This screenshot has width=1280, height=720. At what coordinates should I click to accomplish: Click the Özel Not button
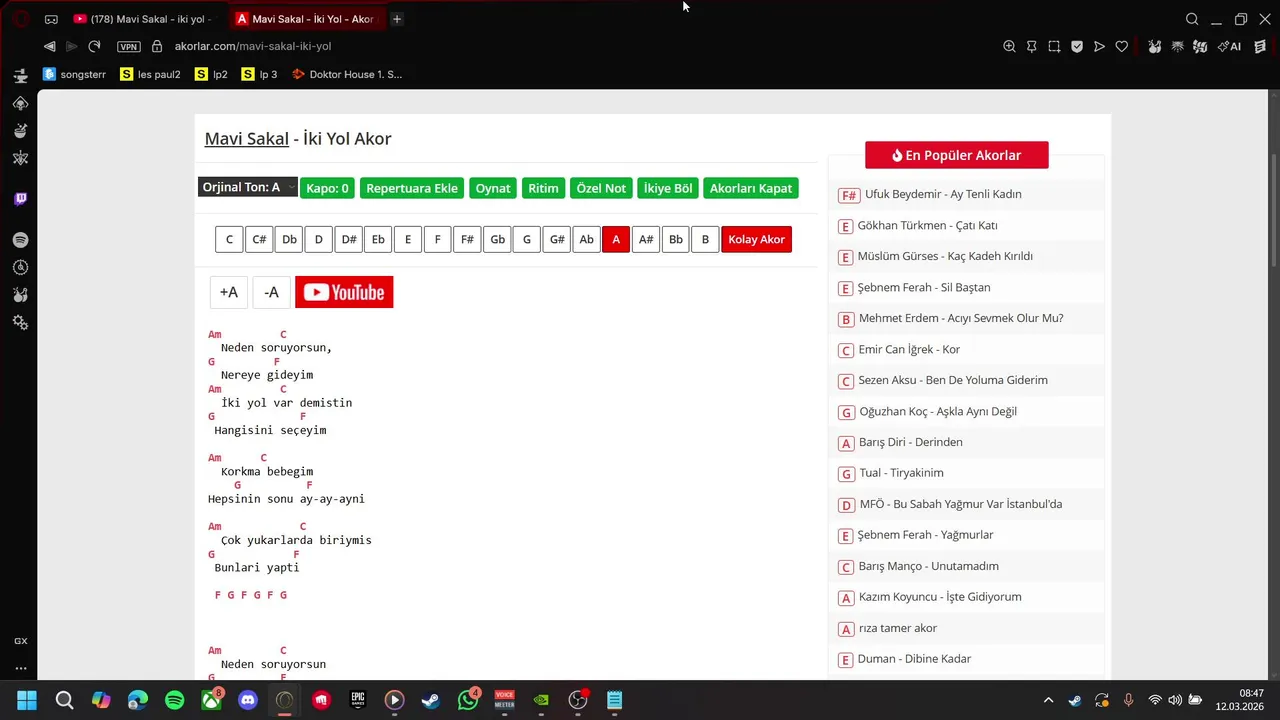tap(601, 188)
